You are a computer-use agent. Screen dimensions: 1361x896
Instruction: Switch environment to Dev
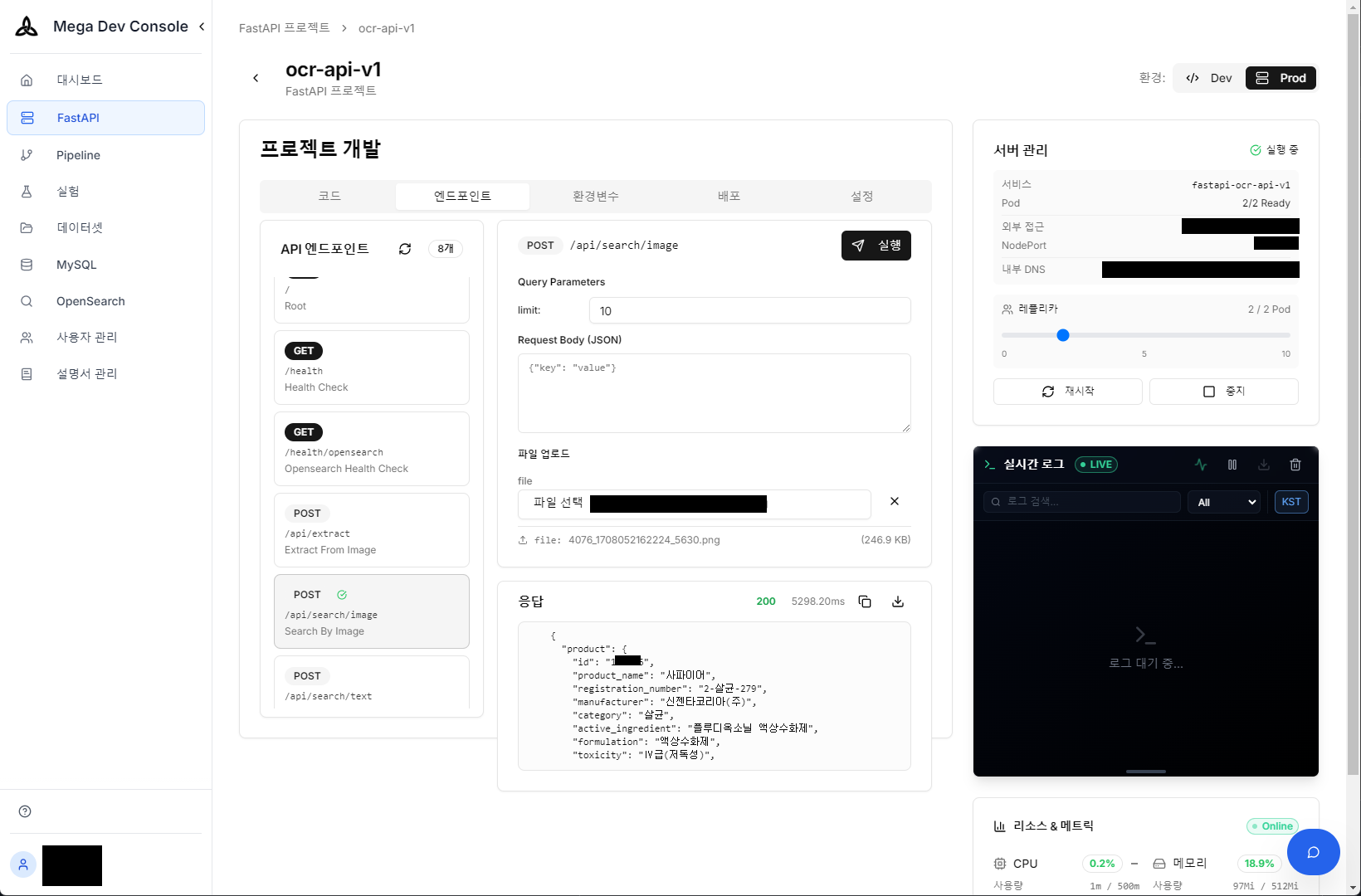click(x=1208, y=78)
